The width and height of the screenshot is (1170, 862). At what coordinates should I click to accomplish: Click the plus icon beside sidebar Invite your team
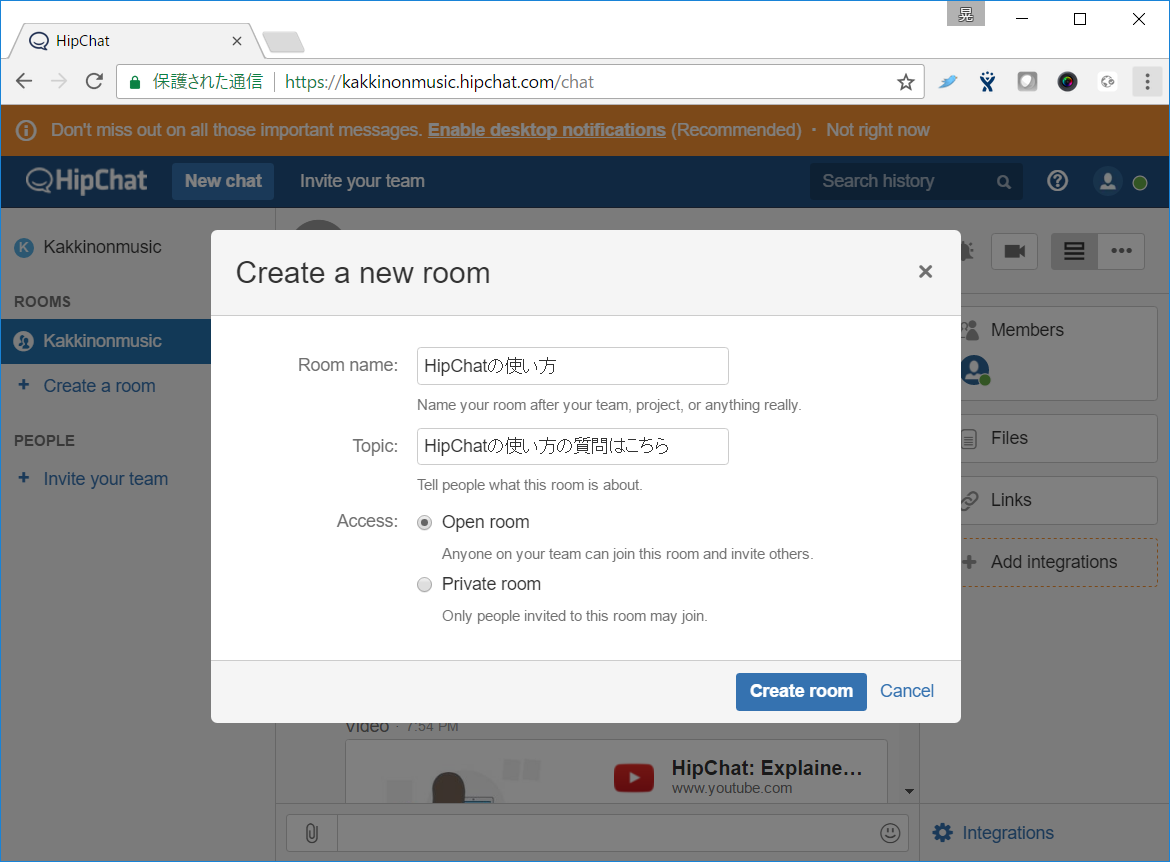tap(24, 477)
